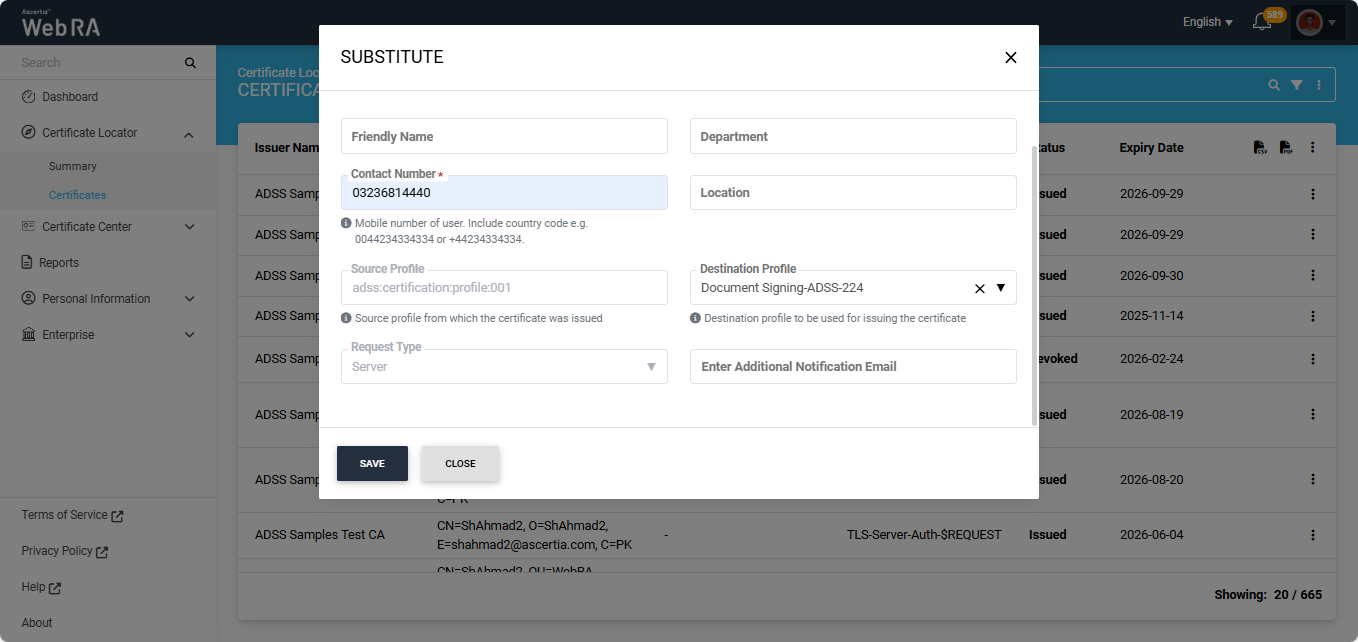Click the notification bell icon
This screenshot has width=1358, height=642.
pos(1262,22)
